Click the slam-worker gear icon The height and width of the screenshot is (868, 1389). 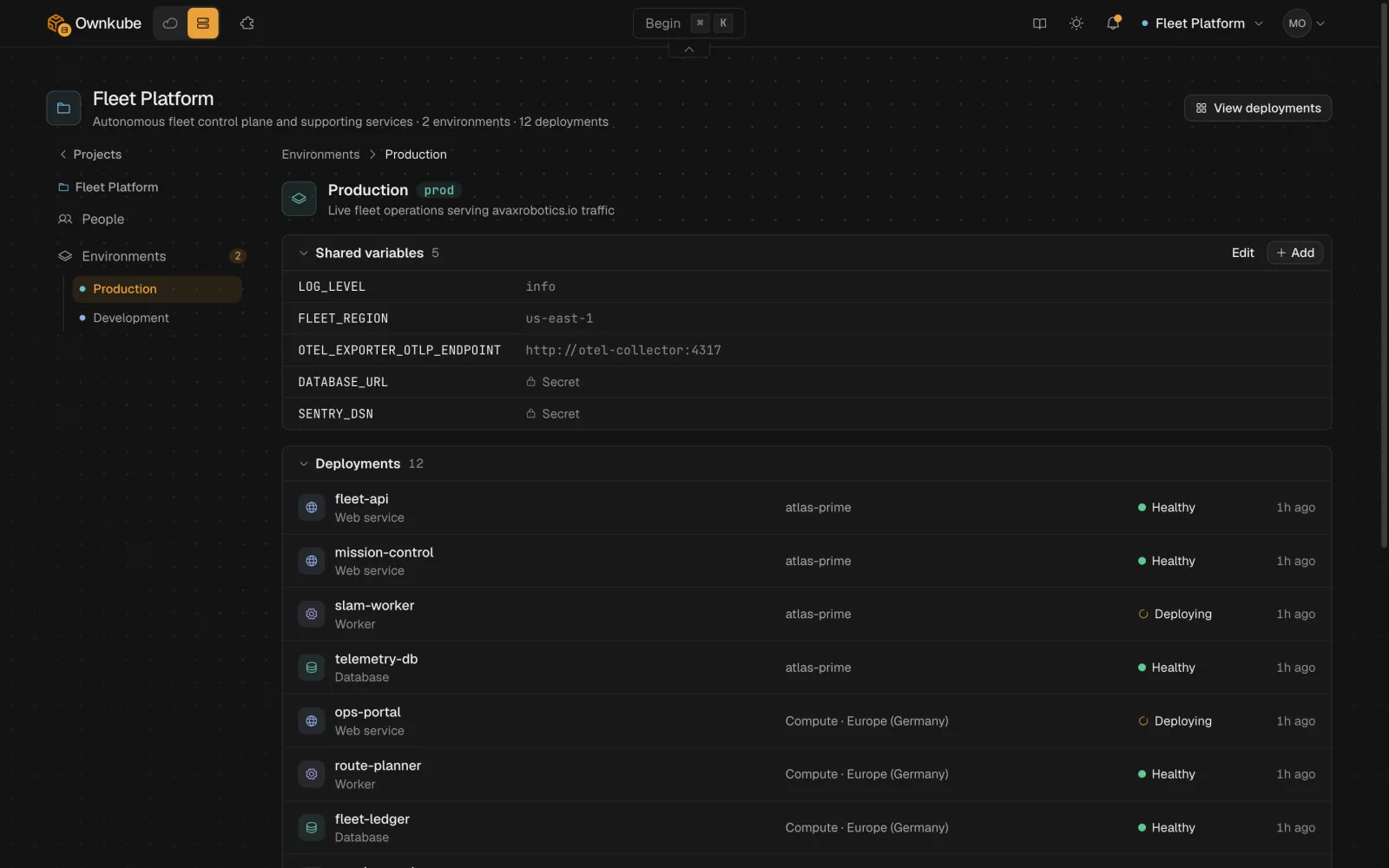[312, 615]
